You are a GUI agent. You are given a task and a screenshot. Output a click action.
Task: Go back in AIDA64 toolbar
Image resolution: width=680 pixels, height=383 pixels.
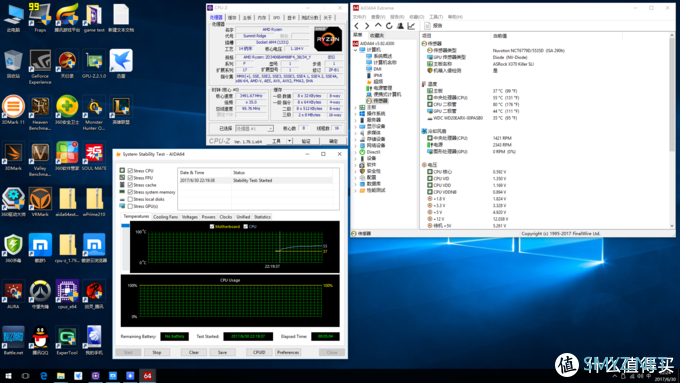coord(356,26)
